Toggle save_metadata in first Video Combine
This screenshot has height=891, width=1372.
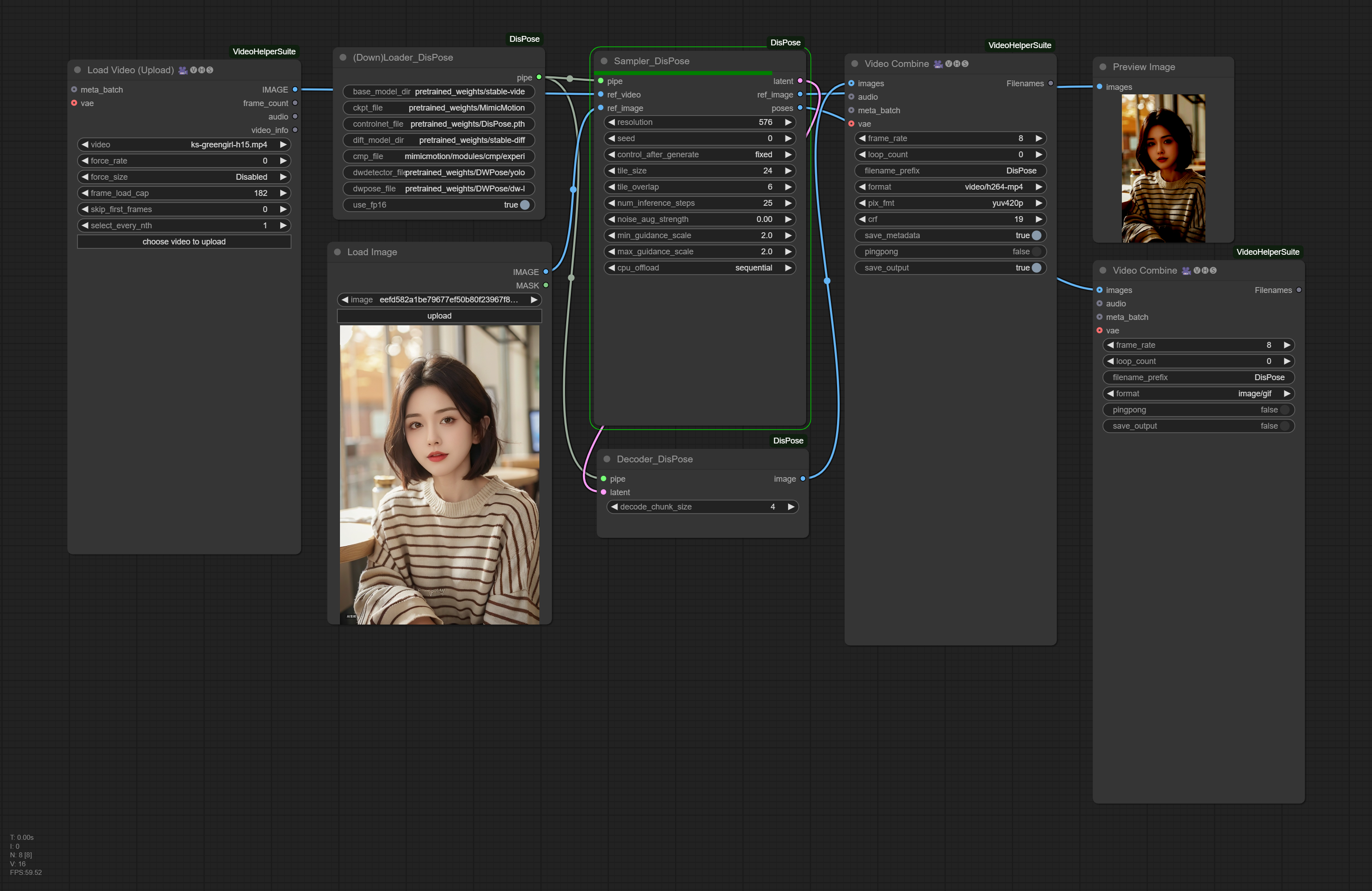[x=1036, y=235]
